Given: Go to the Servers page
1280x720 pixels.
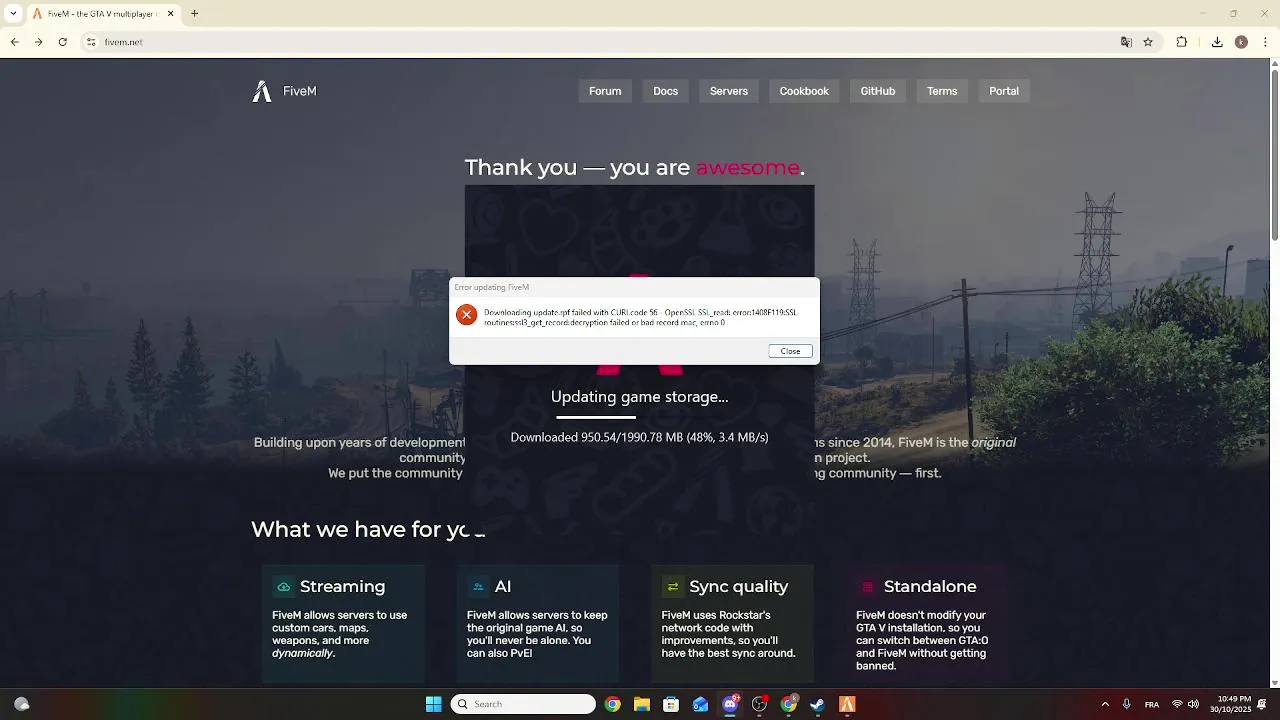Looking at the screenshot, I should [x=729, y=91].
